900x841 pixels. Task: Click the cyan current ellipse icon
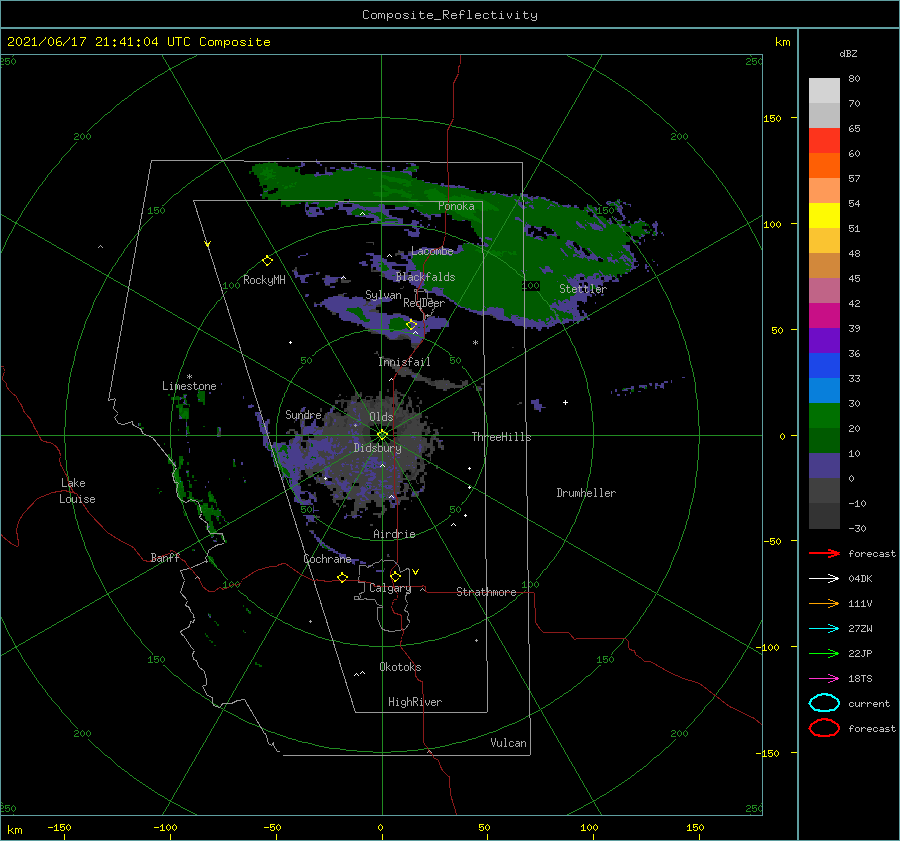pyautogui.click(x=824, y=703)
